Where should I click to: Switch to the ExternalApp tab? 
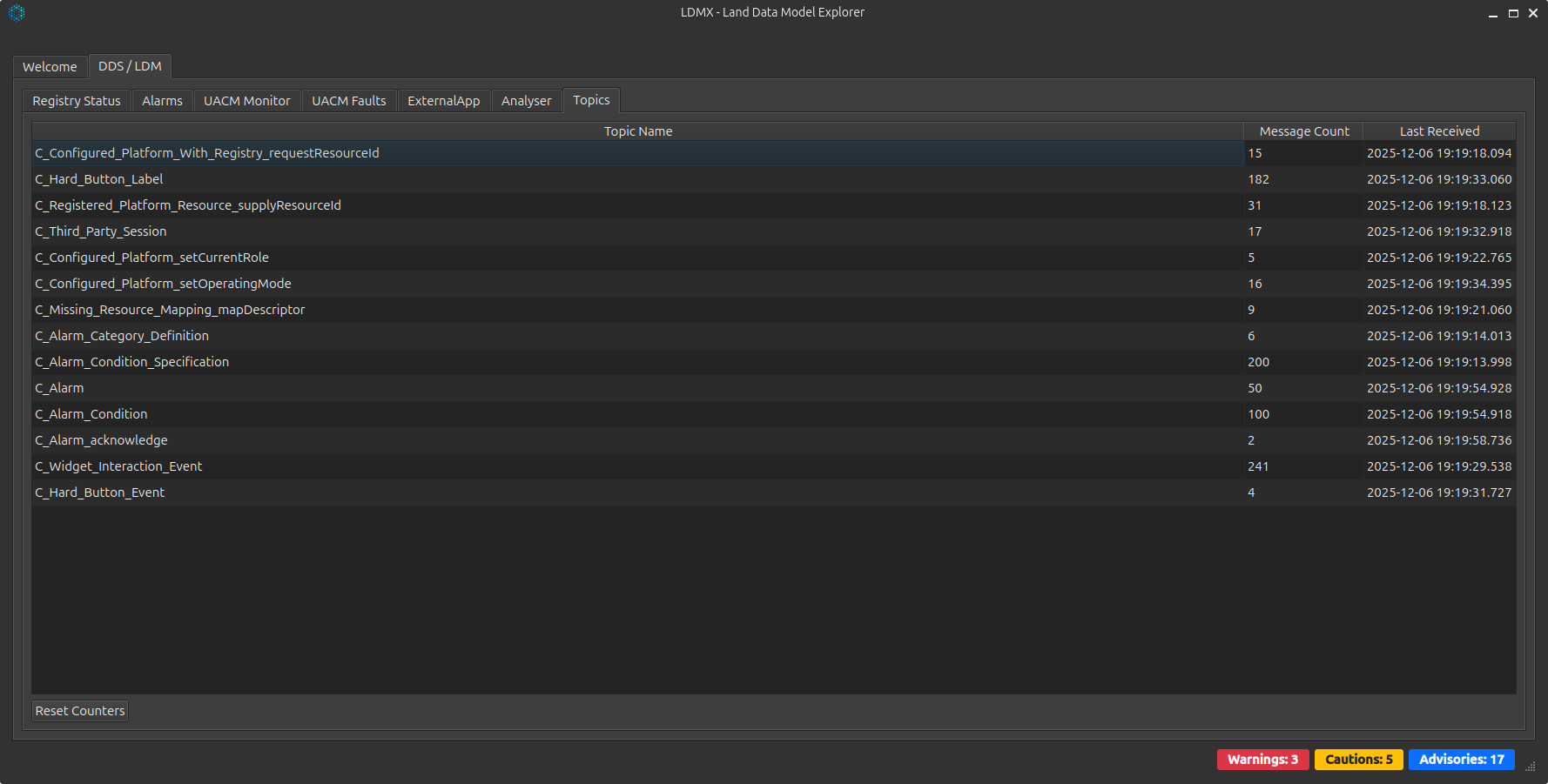point(443,100)
